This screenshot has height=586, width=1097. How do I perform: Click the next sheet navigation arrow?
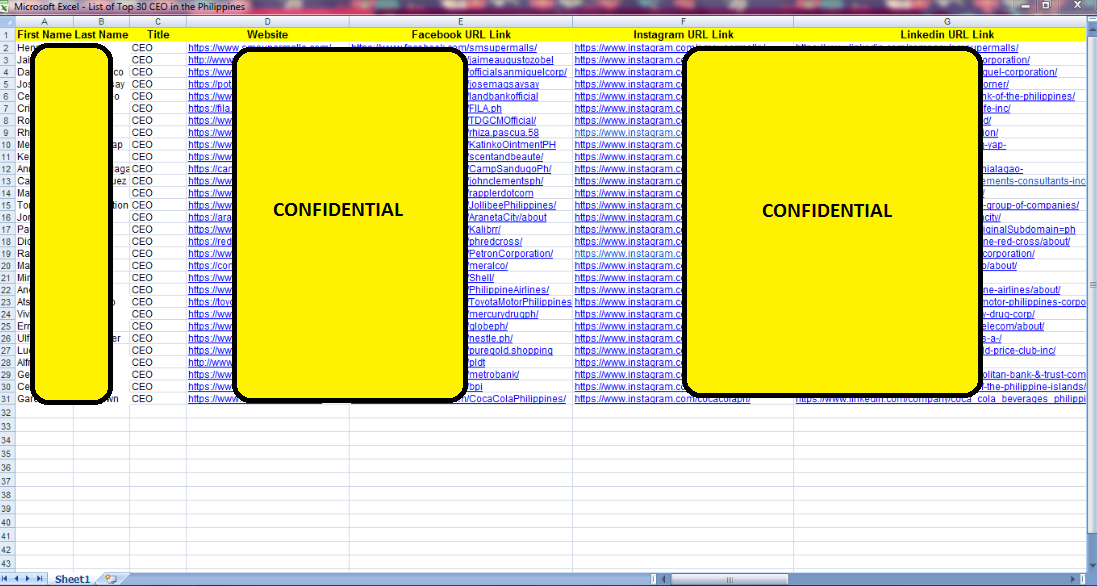(29, 579)
